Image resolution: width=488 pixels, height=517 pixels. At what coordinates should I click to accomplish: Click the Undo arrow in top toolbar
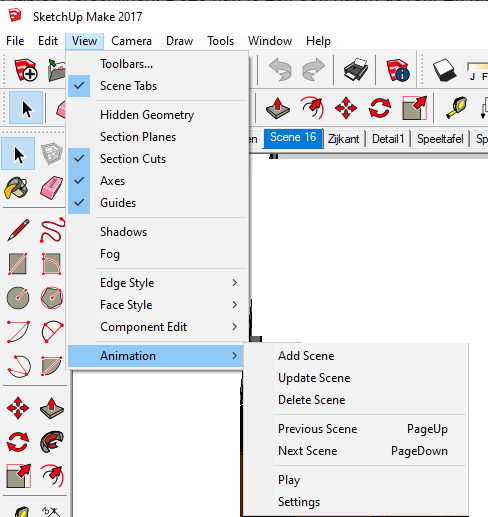(x=280, y=70)
